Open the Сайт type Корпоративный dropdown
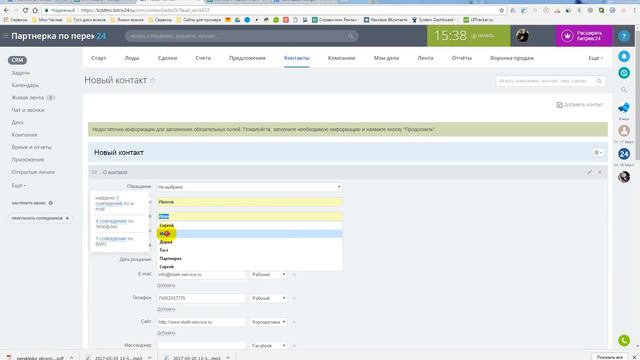The width and height of the screenshot is (640, 360). (268, 322)
